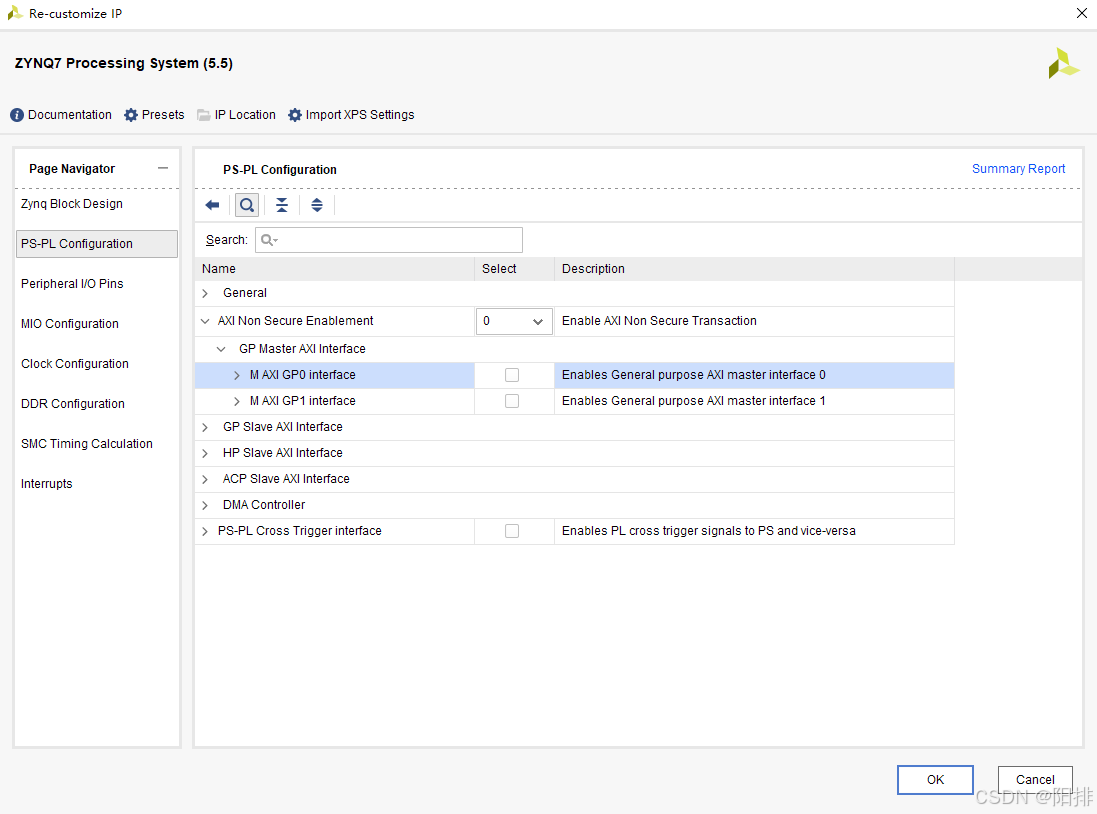Toggle the search magnifier toolbar icon

coord(247,205)
